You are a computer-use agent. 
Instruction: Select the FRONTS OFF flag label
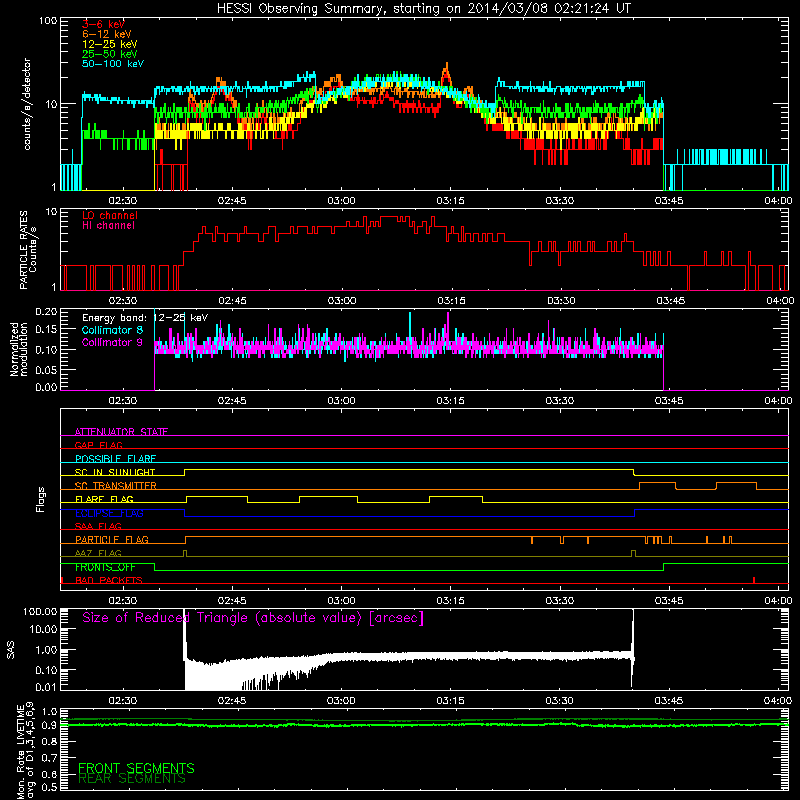click(x=105, y=567)
